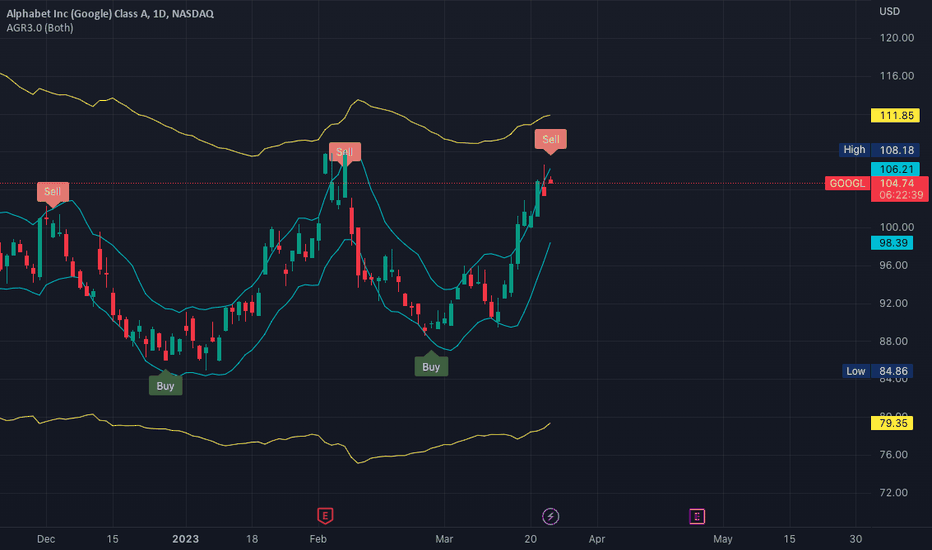Click the 116.00 price axis label
This screenshot has height=550, width=932.
click(x=896, y=76)
